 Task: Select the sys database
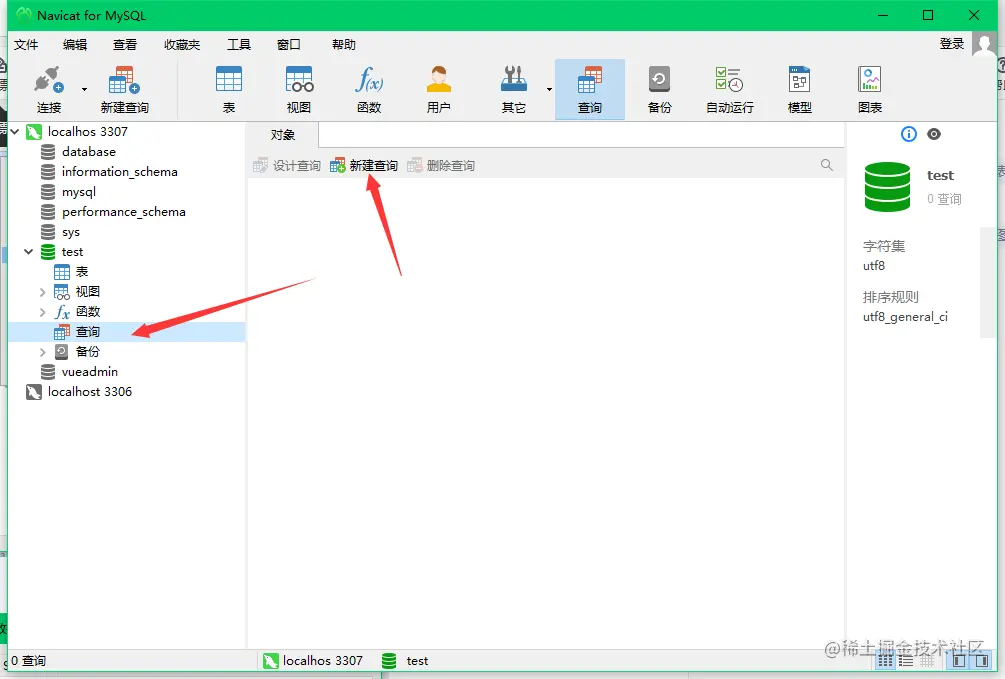pyautogui.click(x=71, y=232)
